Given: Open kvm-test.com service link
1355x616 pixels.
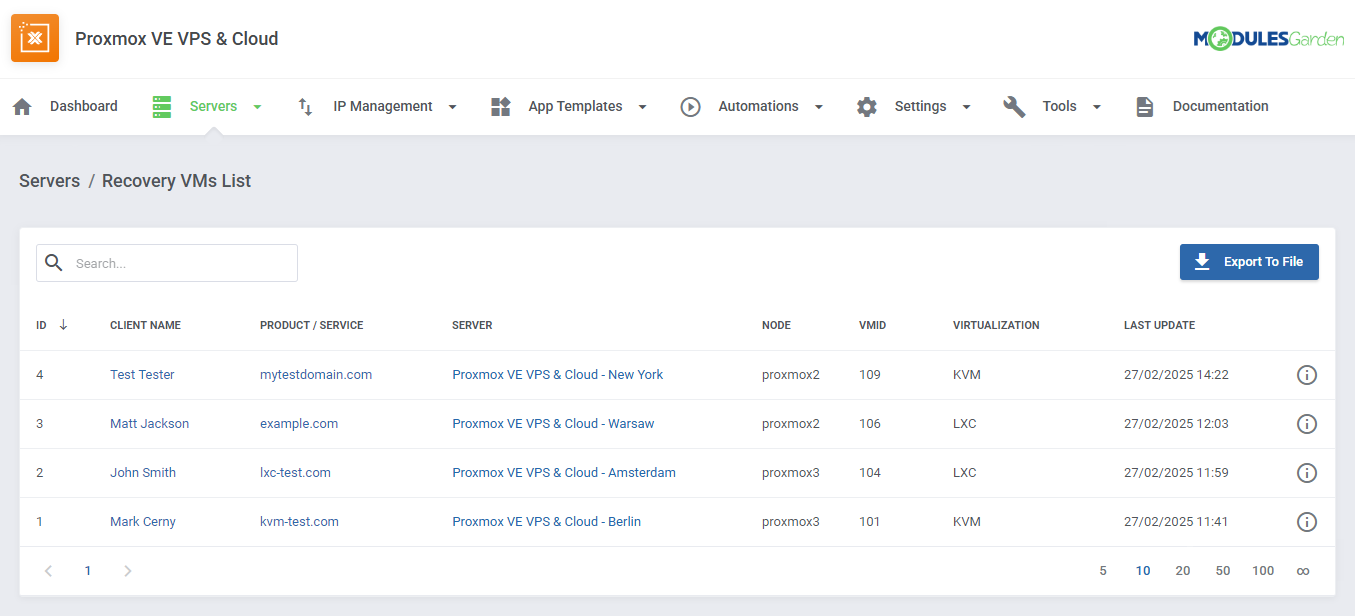Looking at the screenshot, I should click(x=299, y=522).
